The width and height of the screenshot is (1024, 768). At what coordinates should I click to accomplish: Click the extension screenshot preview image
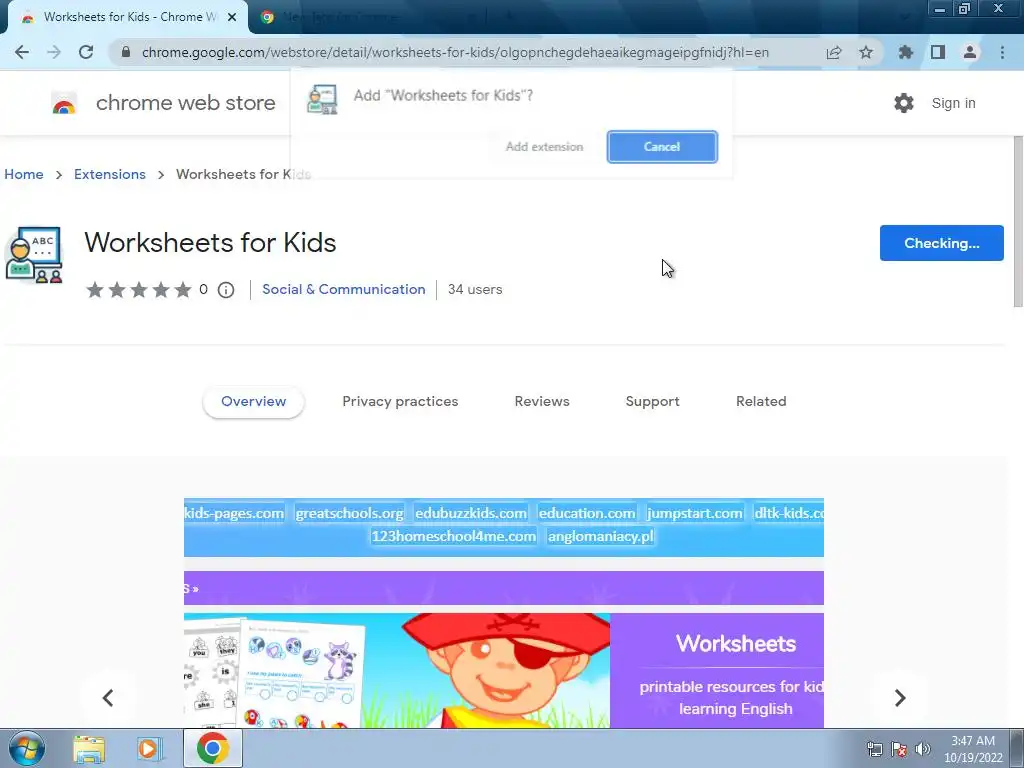(x=504, y=613)
